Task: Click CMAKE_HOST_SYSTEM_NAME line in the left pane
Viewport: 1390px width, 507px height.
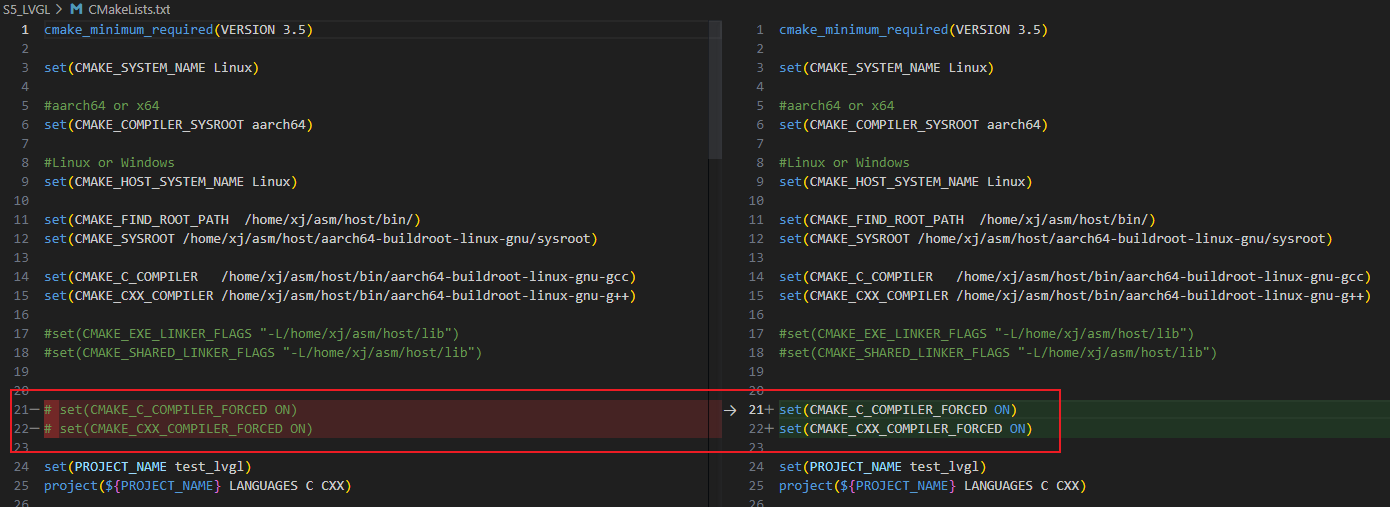Action: coord(170,182)
